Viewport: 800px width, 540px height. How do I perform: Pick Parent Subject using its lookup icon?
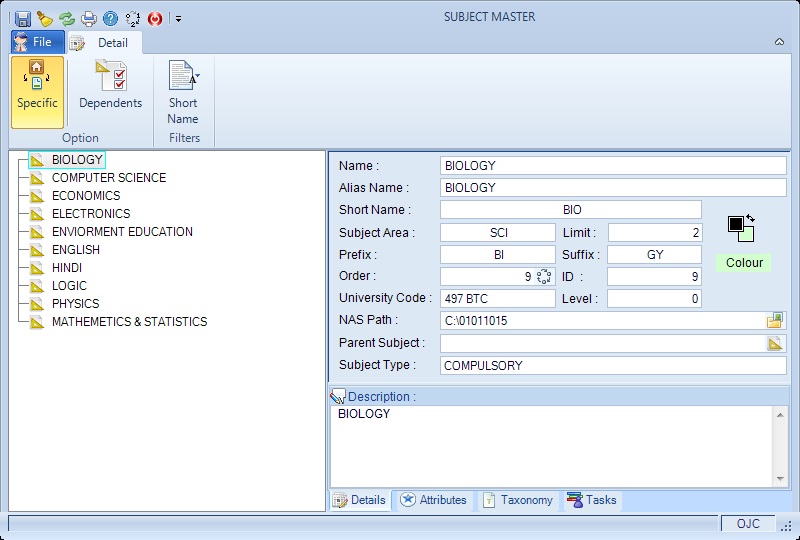pyautogui.click(x=774, y=343)
